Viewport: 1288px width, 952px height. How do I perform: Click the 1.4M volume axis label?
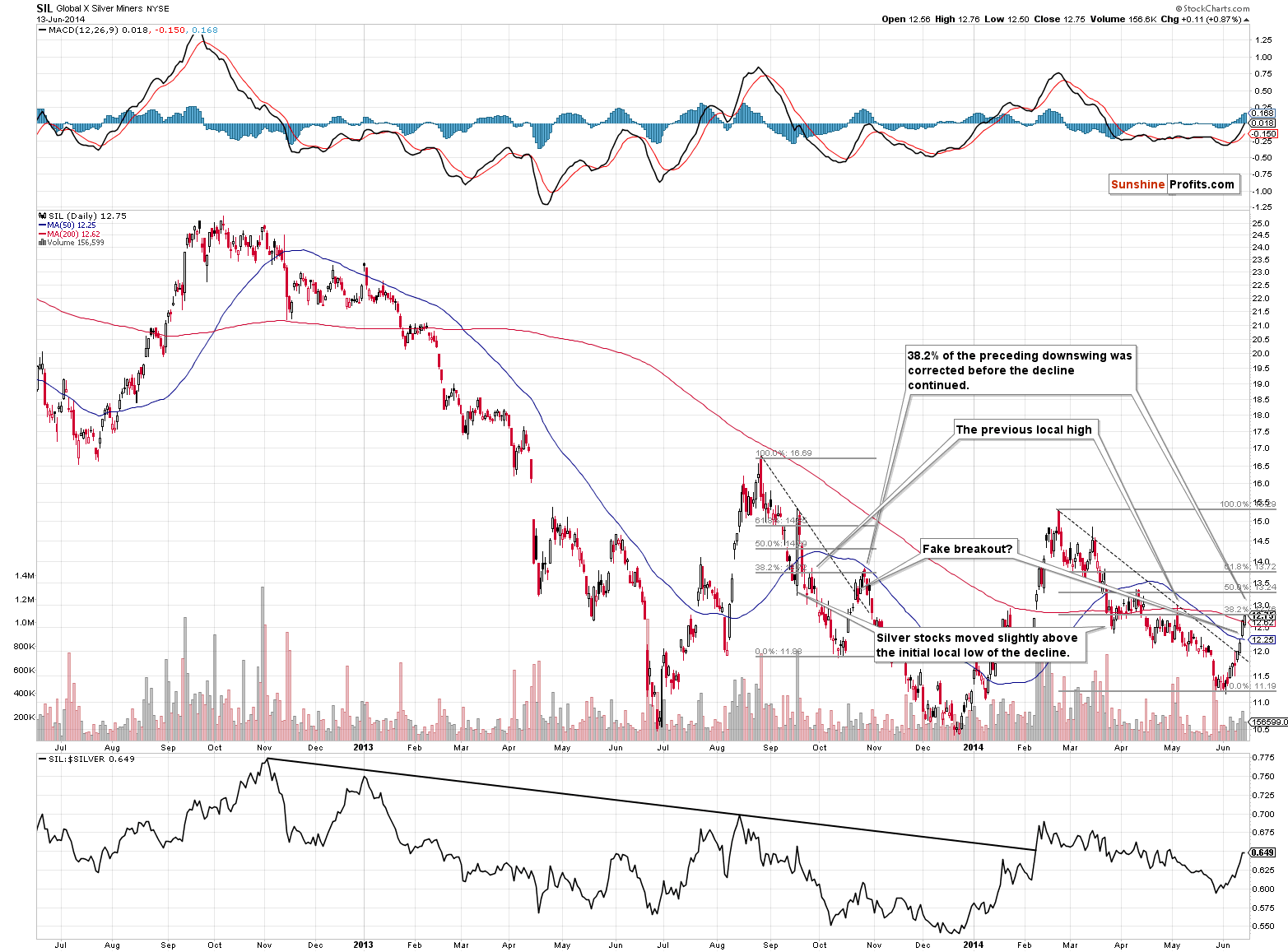click(x=25, y=576)
